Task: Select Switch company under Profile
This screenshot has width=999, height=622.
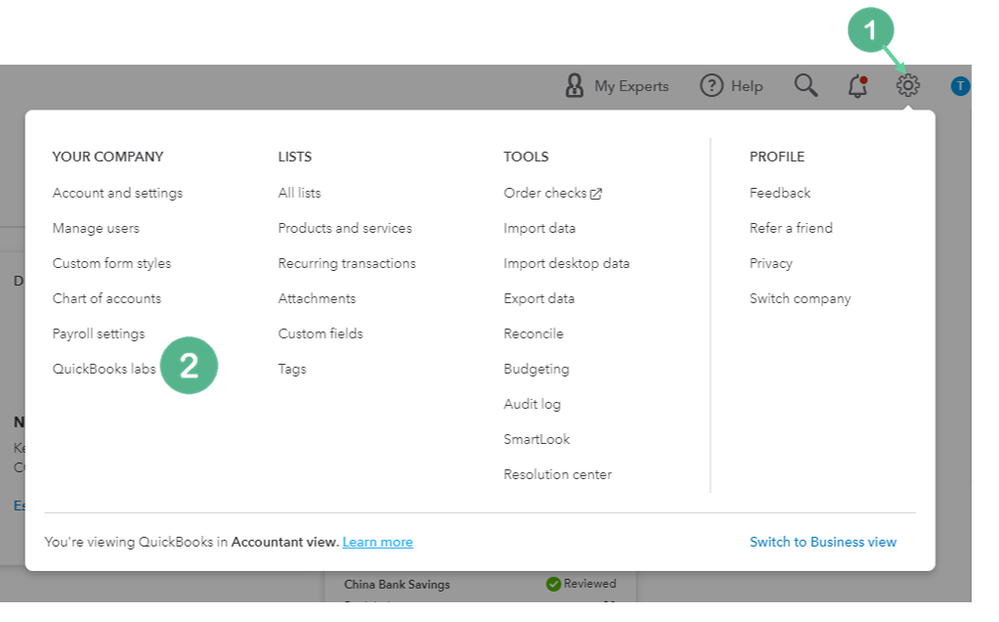Action: click(800, 298)
